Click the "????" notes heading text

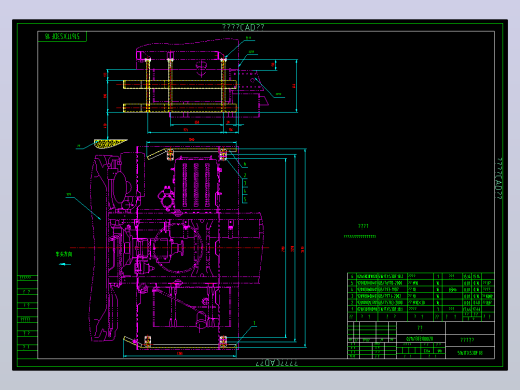pyautogui.click(x=363, y=226)
